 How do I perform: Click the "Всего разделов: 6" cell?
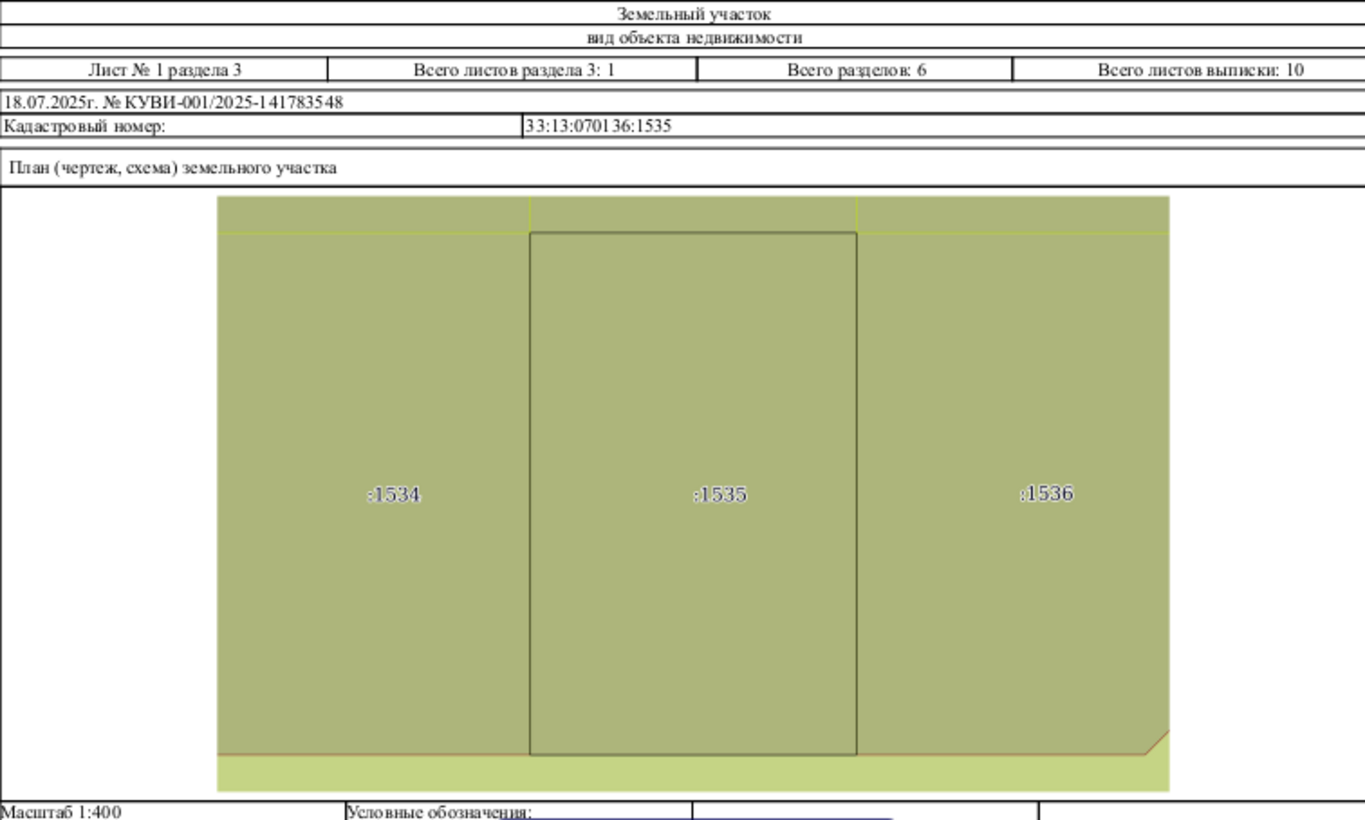tap(856, 70)
